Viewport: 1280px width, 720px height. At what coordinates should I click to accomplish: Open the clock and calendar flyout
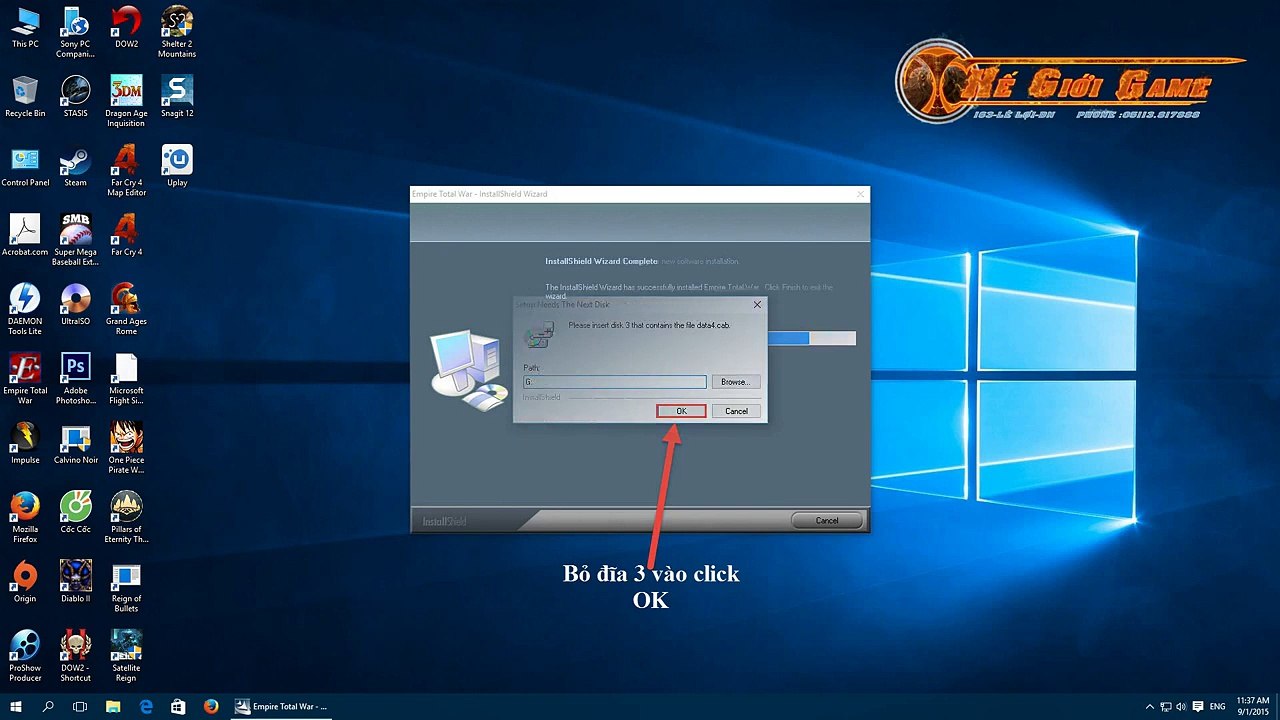(1253, 706)
